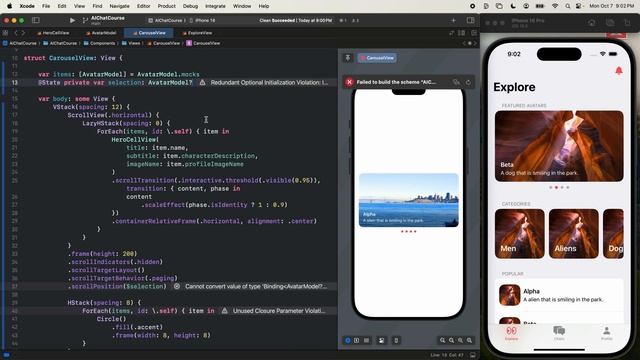Select the Chats tab in Simulator
640x360 pixels.
click(559, 333)
